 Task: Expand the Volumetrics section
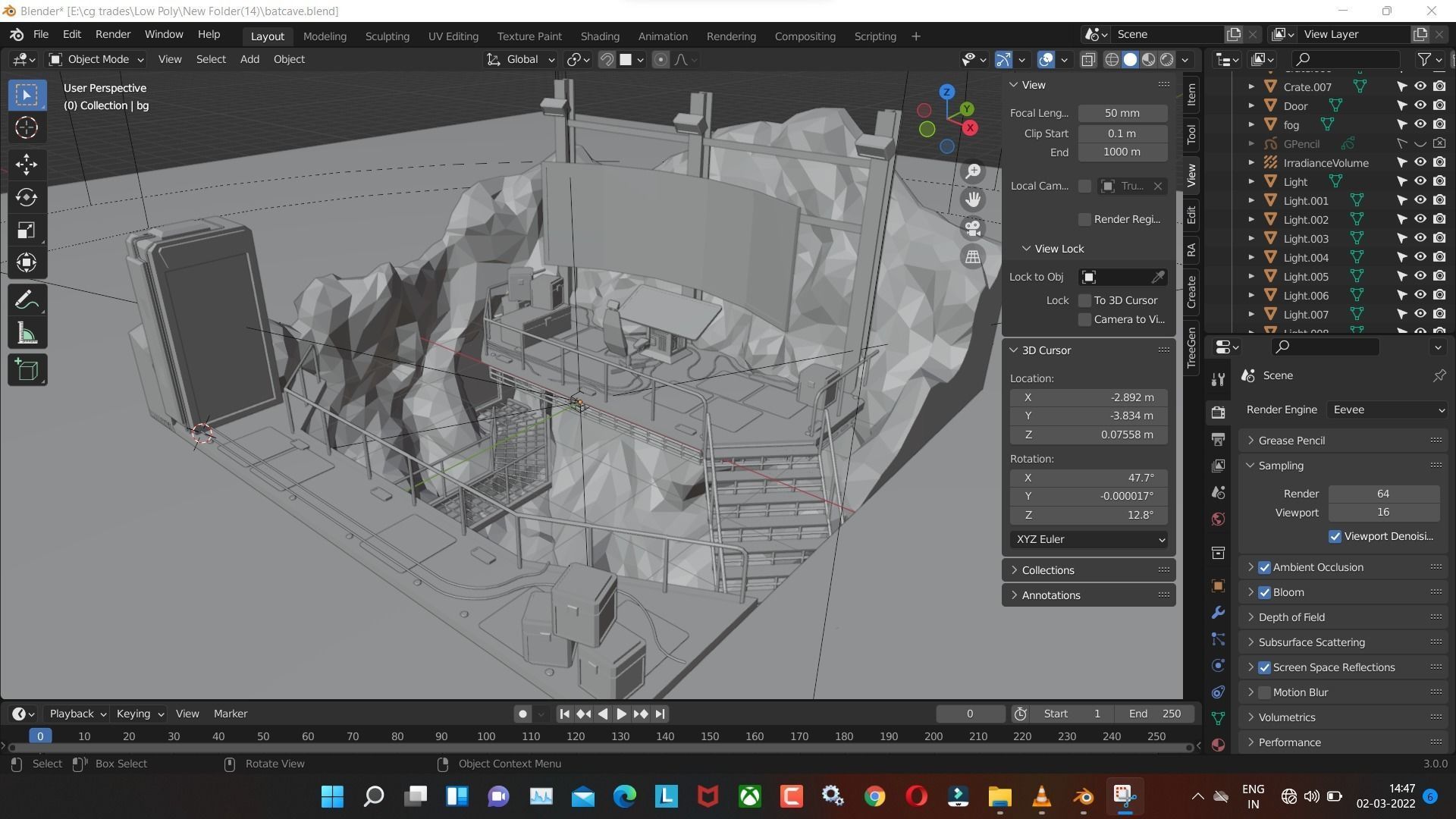coord(1344,718)
